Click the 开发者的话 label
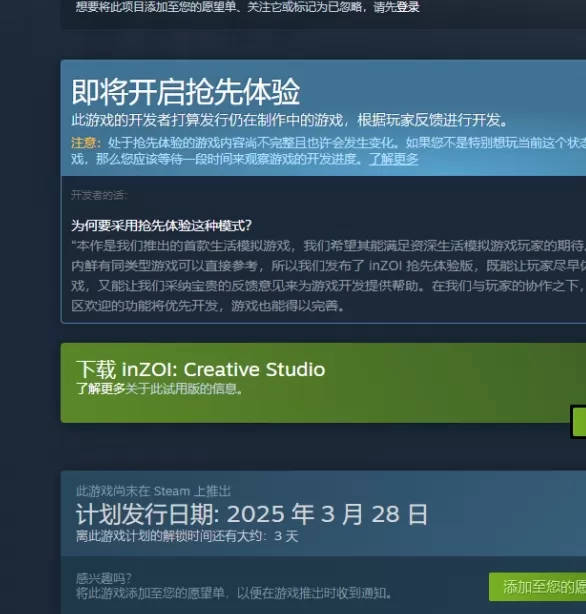586x614 pixels. 99,195
